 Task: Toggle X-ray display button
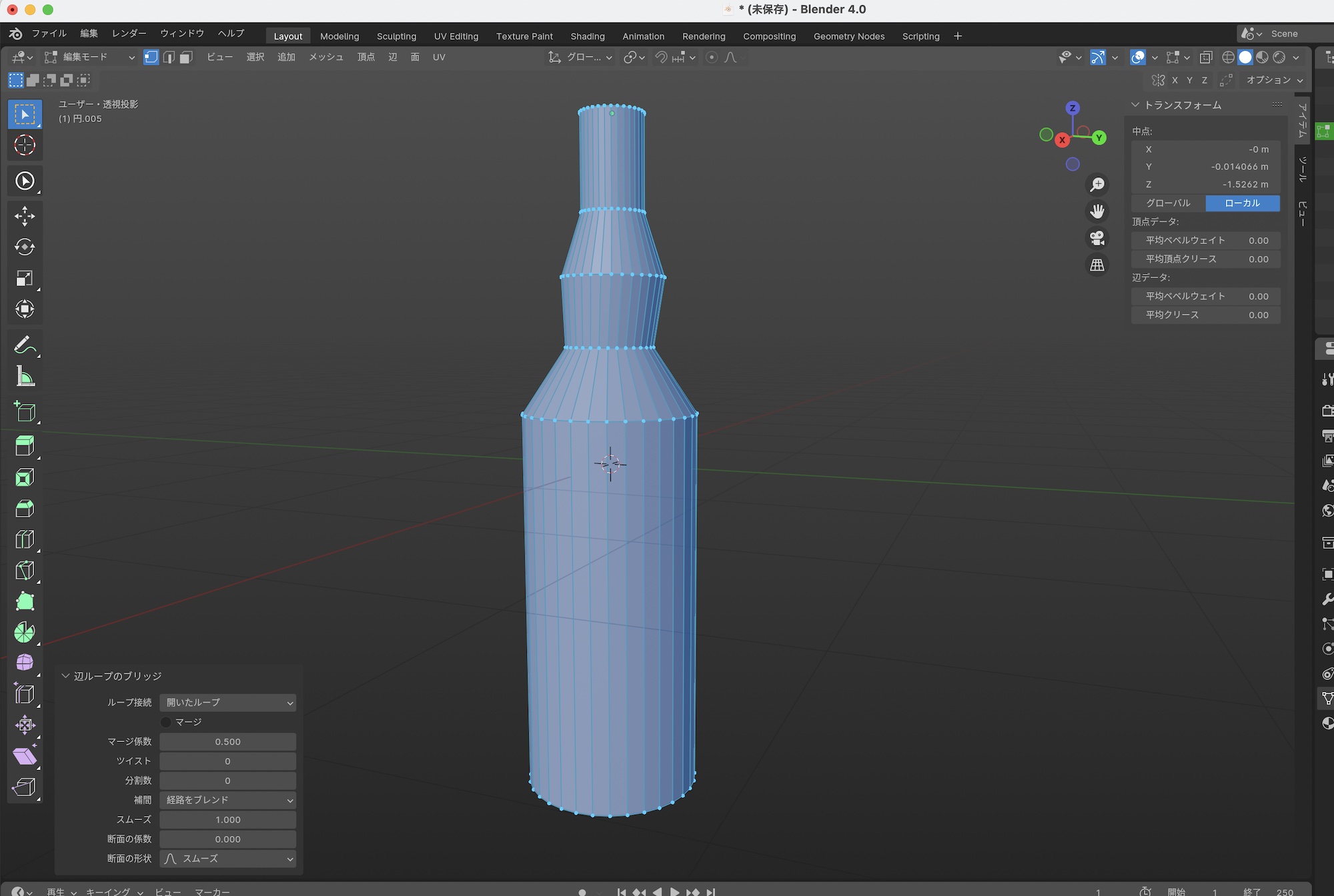point(1206,57)
